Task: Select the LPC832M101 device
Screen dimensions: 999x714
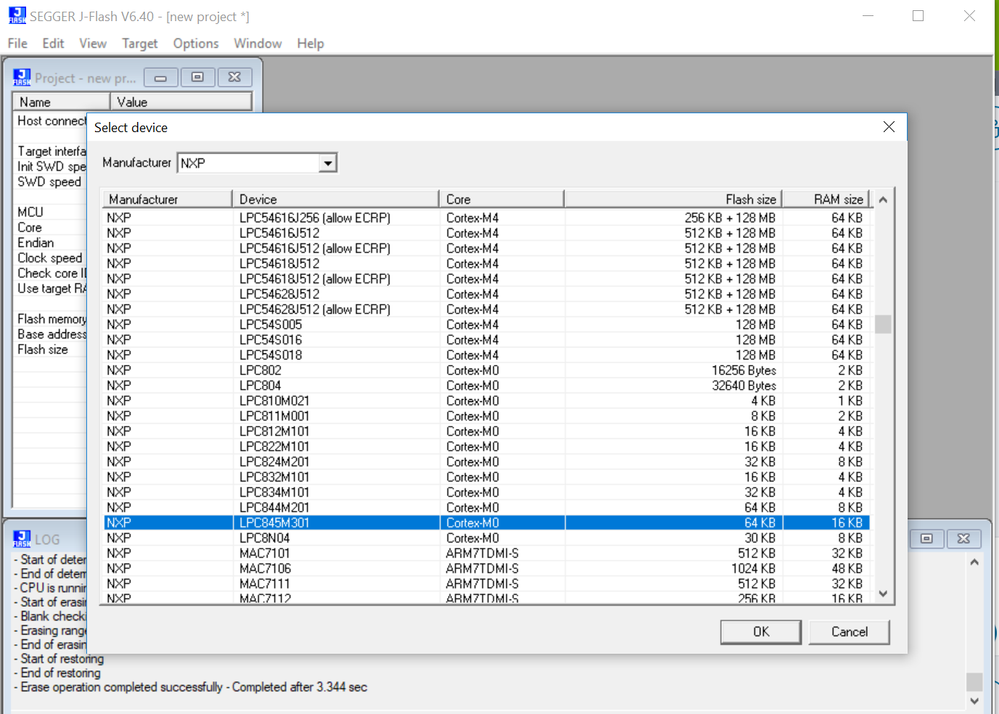Action: pyautogui.click(x=487, y=477)
